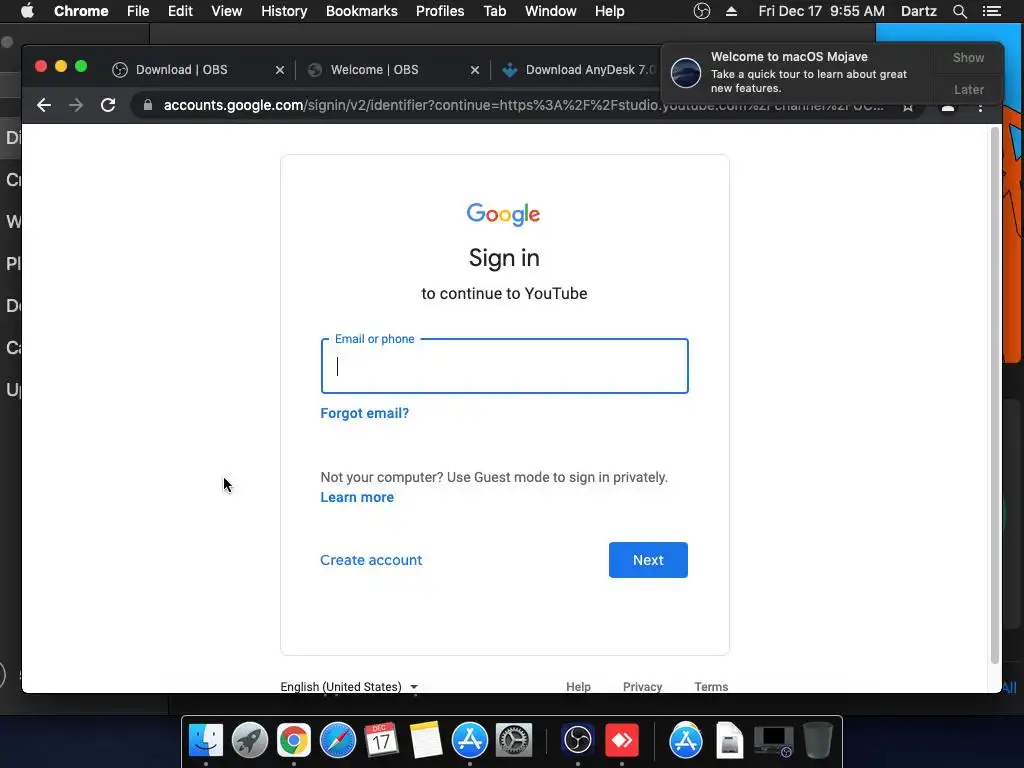Open the Privacy footer link

642,687
